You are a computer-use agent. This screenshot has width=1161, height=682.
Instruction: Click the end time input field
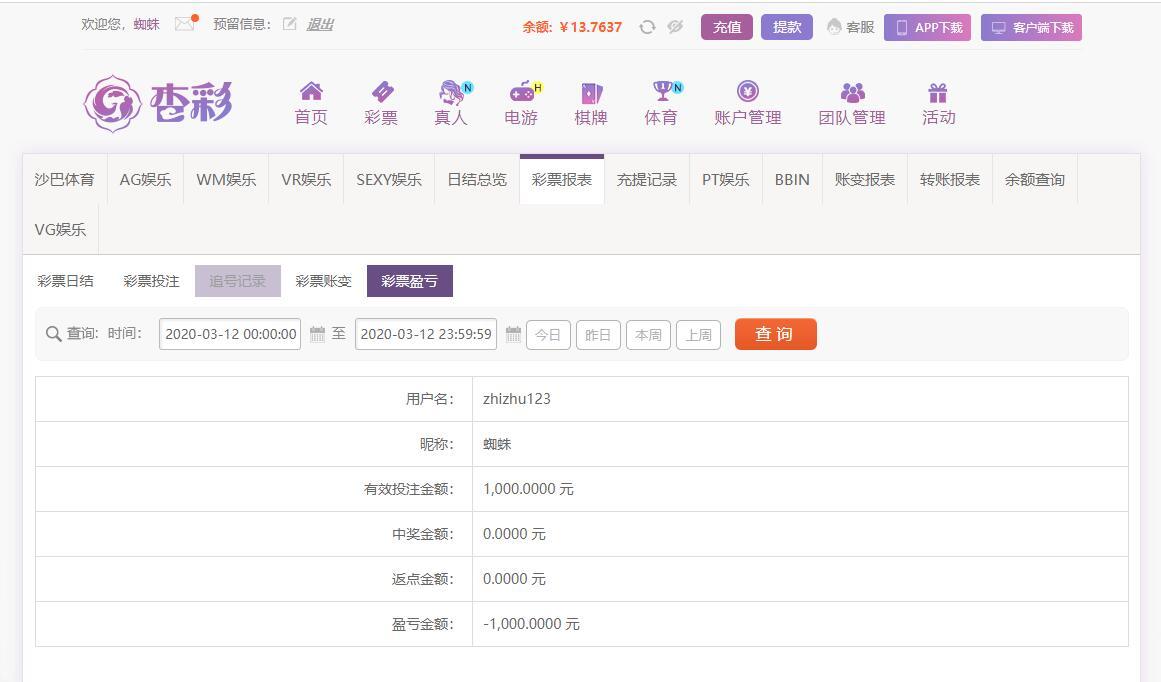pyautogui.click(x=426, y=334)
